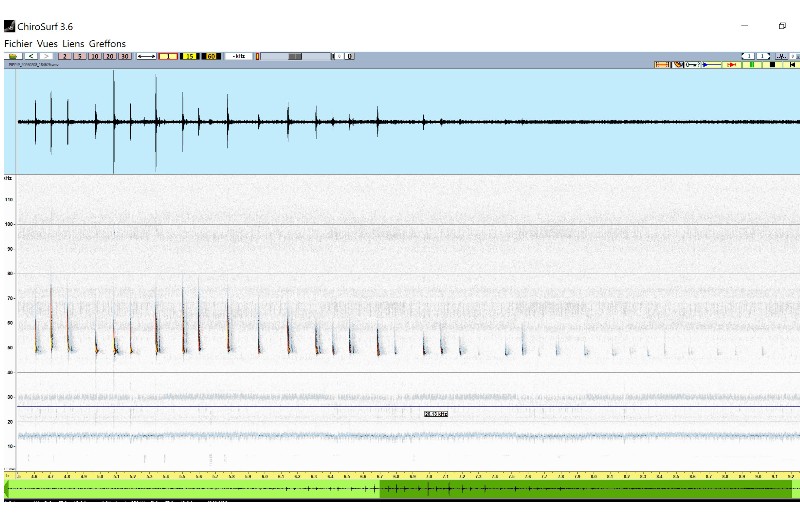Open the Liens menu
This screenshot has height=532, width=800.
click(x=73, y=44)
